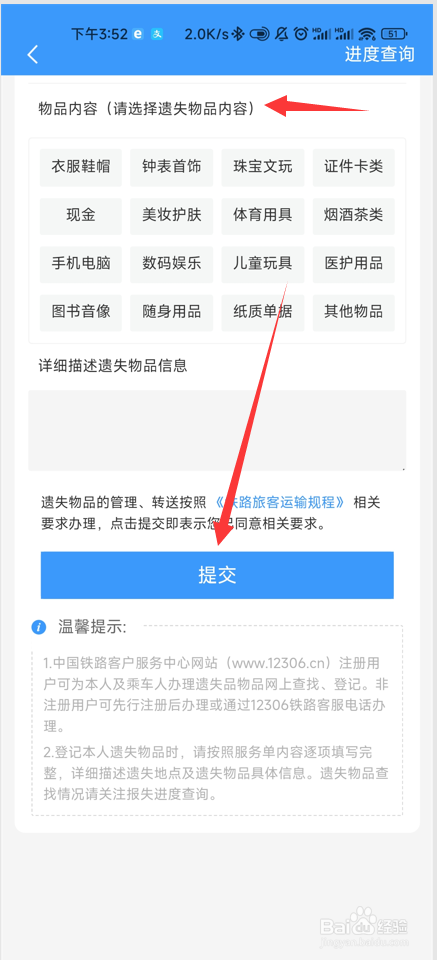Select the 衣服鞋帽 category
The height and width of the screenshot is (960, 437).
[x=81, y=167]
